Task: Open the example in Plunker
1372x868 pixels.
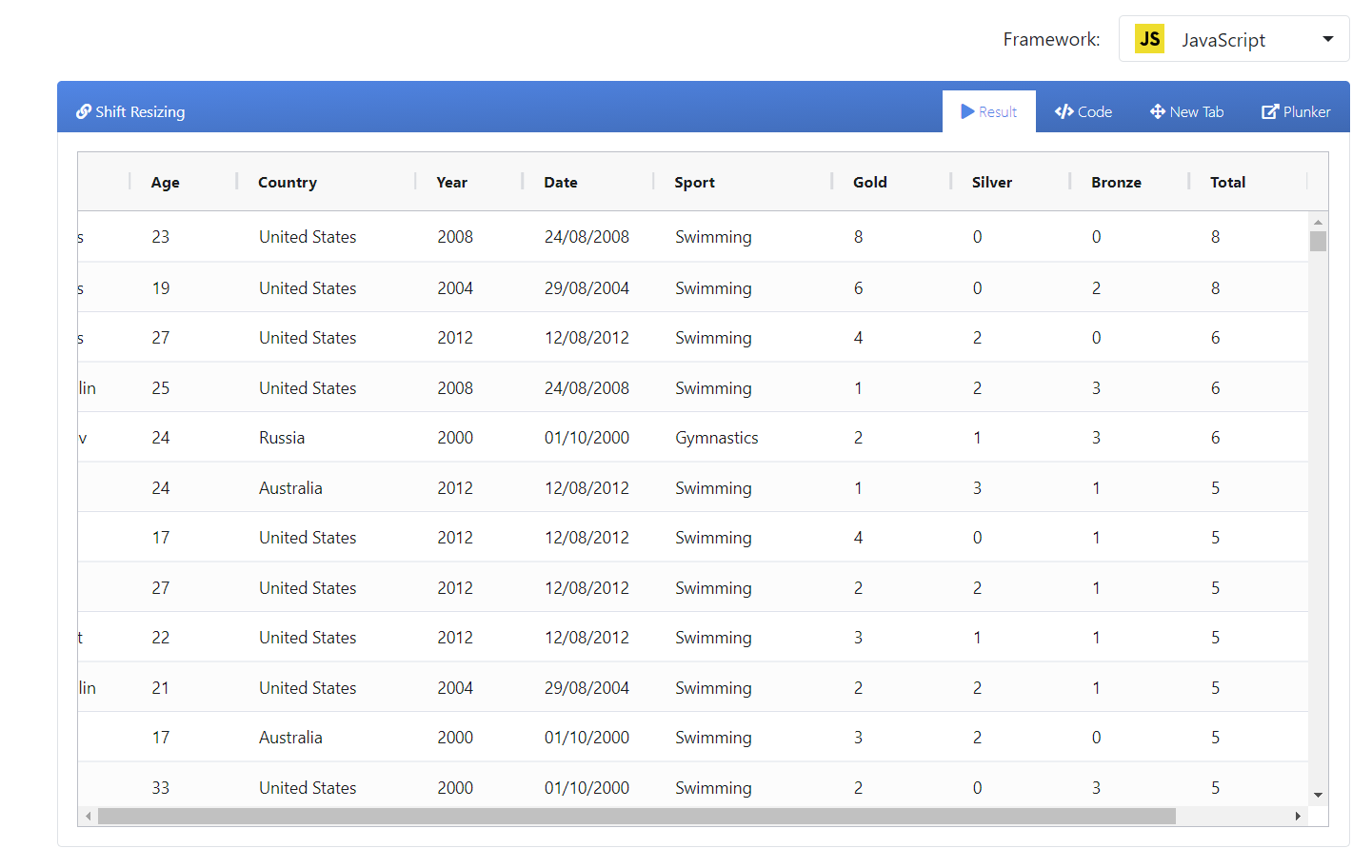Action: pos(1296,111)
